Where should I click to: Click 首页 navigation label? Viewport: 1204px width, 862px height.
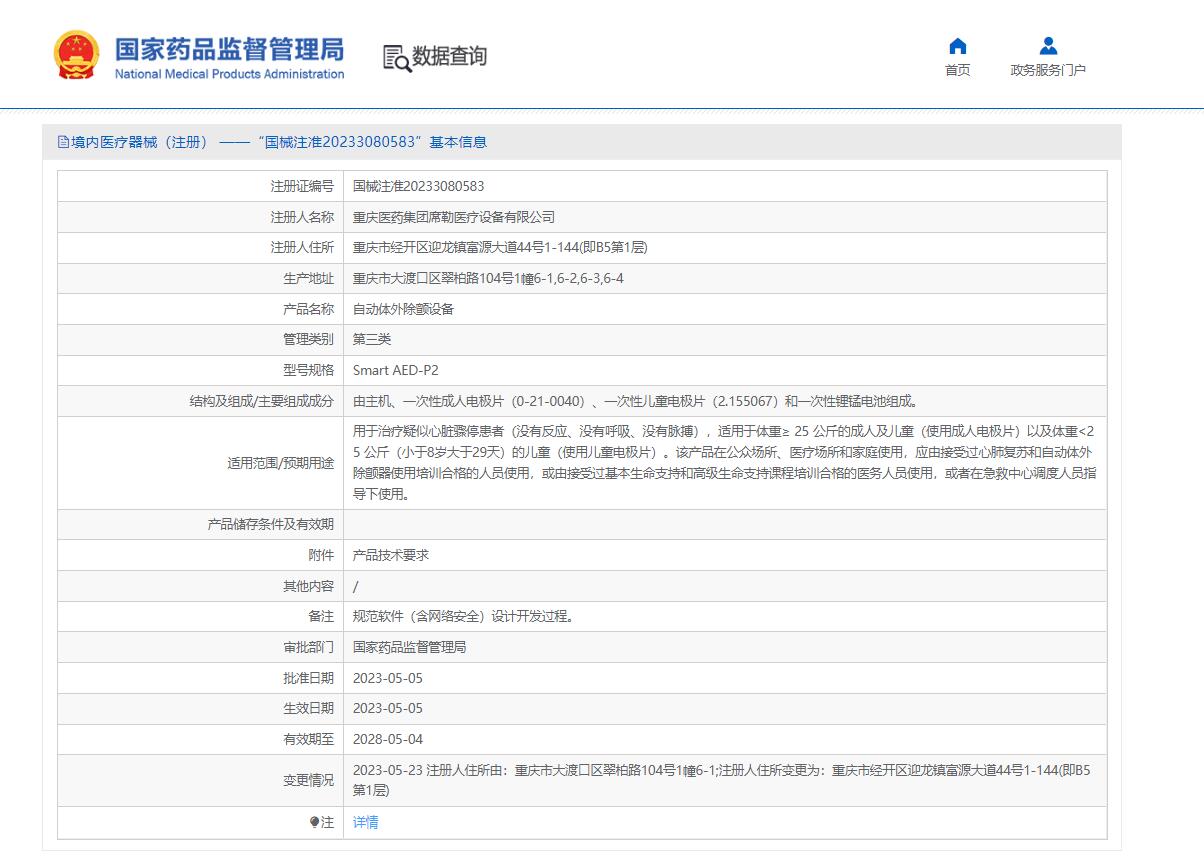957,70
